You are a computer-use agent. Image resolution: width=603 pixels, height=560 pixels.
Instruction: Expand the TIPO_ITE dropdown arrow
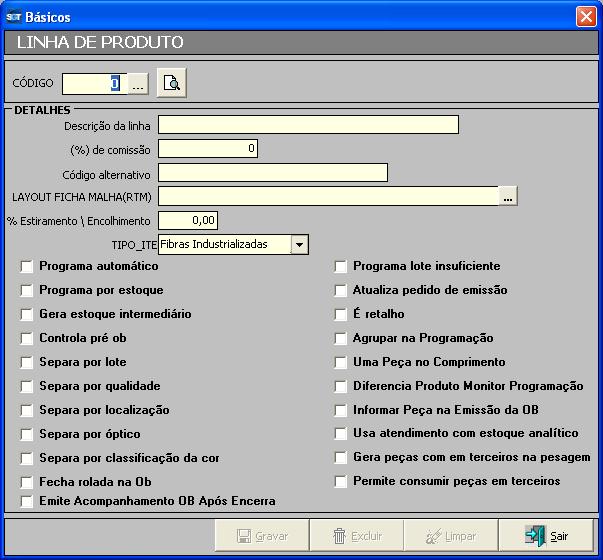tap(299, 244)
